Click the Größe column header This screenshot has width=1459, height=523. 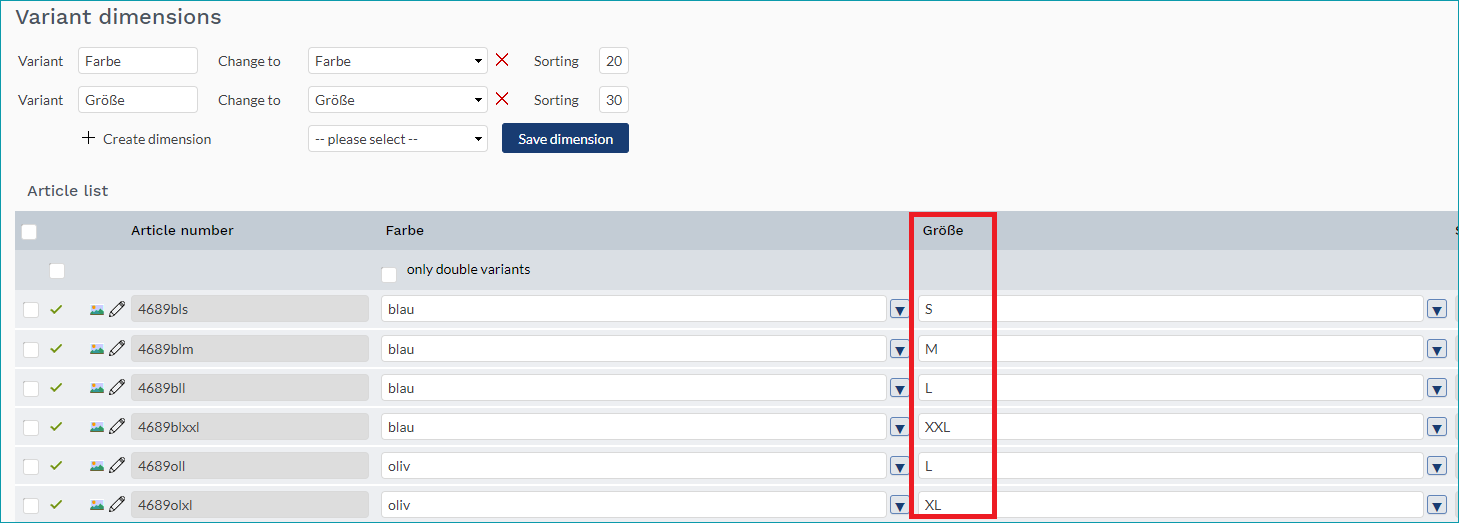click(943, 230)
